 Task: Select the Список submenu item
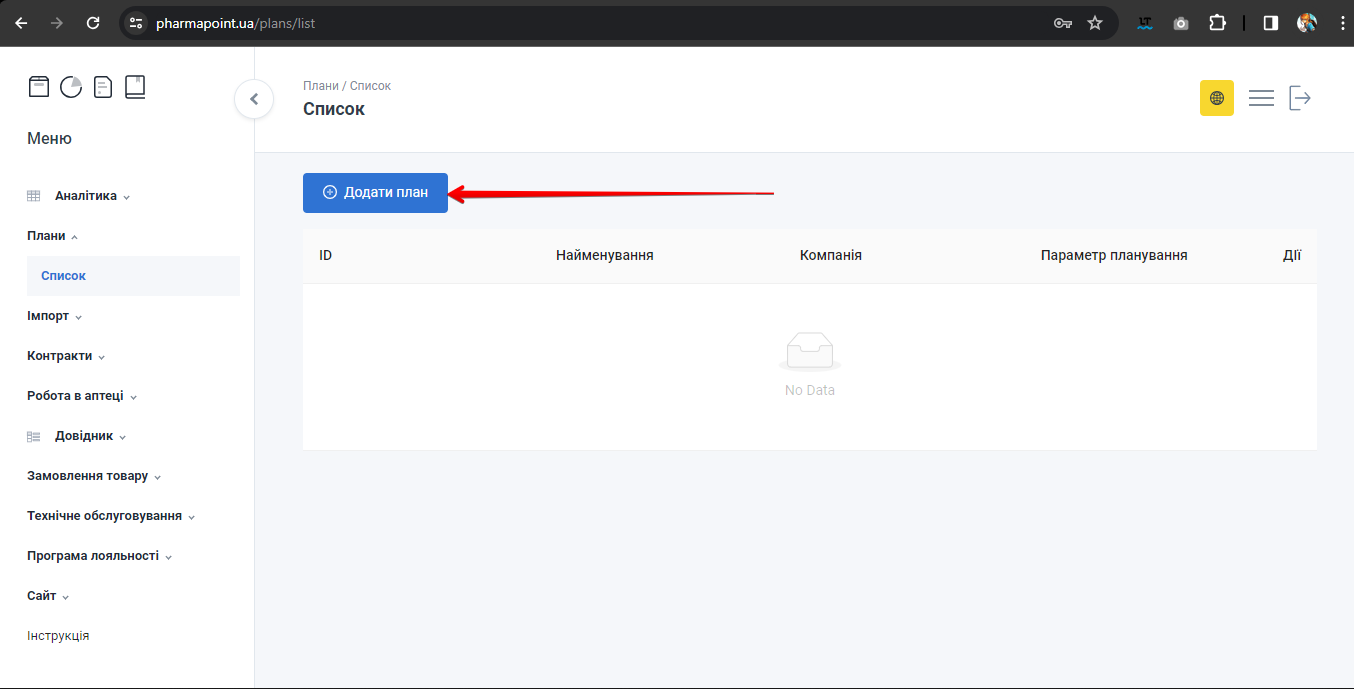pos(64,276)
